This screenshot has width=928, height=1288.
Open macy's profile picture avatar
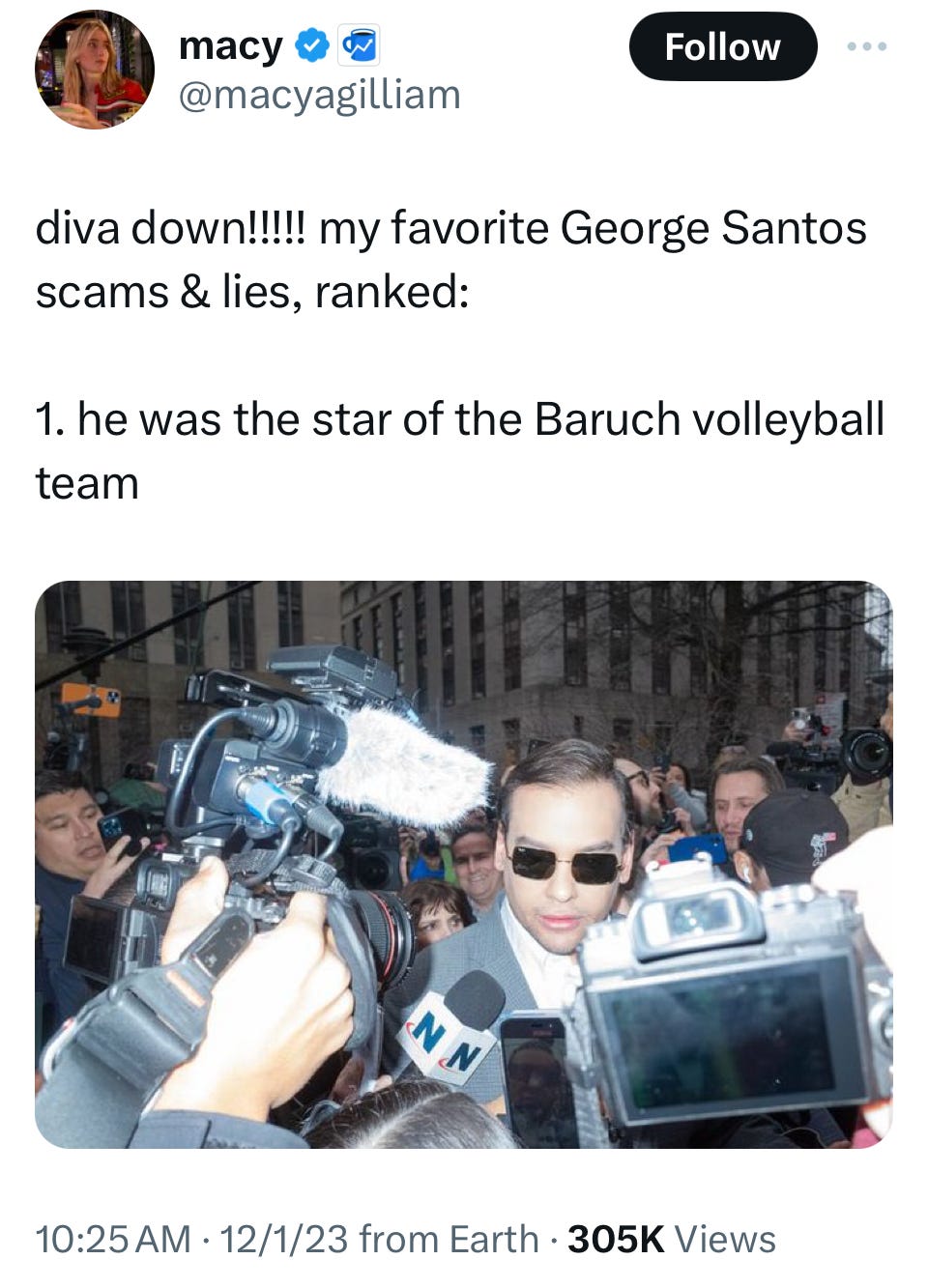(95, 70)
